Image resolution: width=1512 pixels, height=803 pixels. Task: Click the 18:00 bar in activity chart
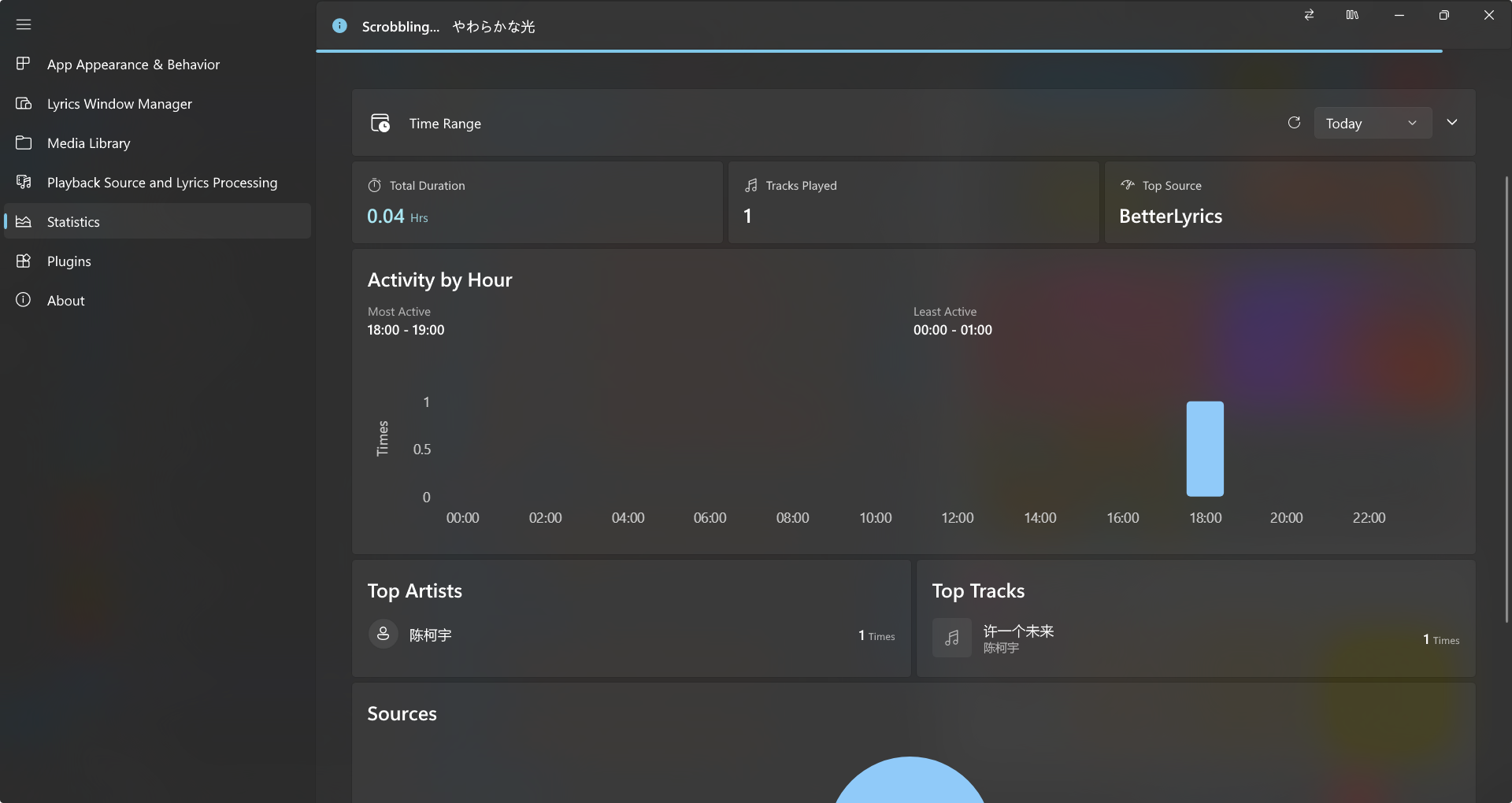click(1205, 449)
